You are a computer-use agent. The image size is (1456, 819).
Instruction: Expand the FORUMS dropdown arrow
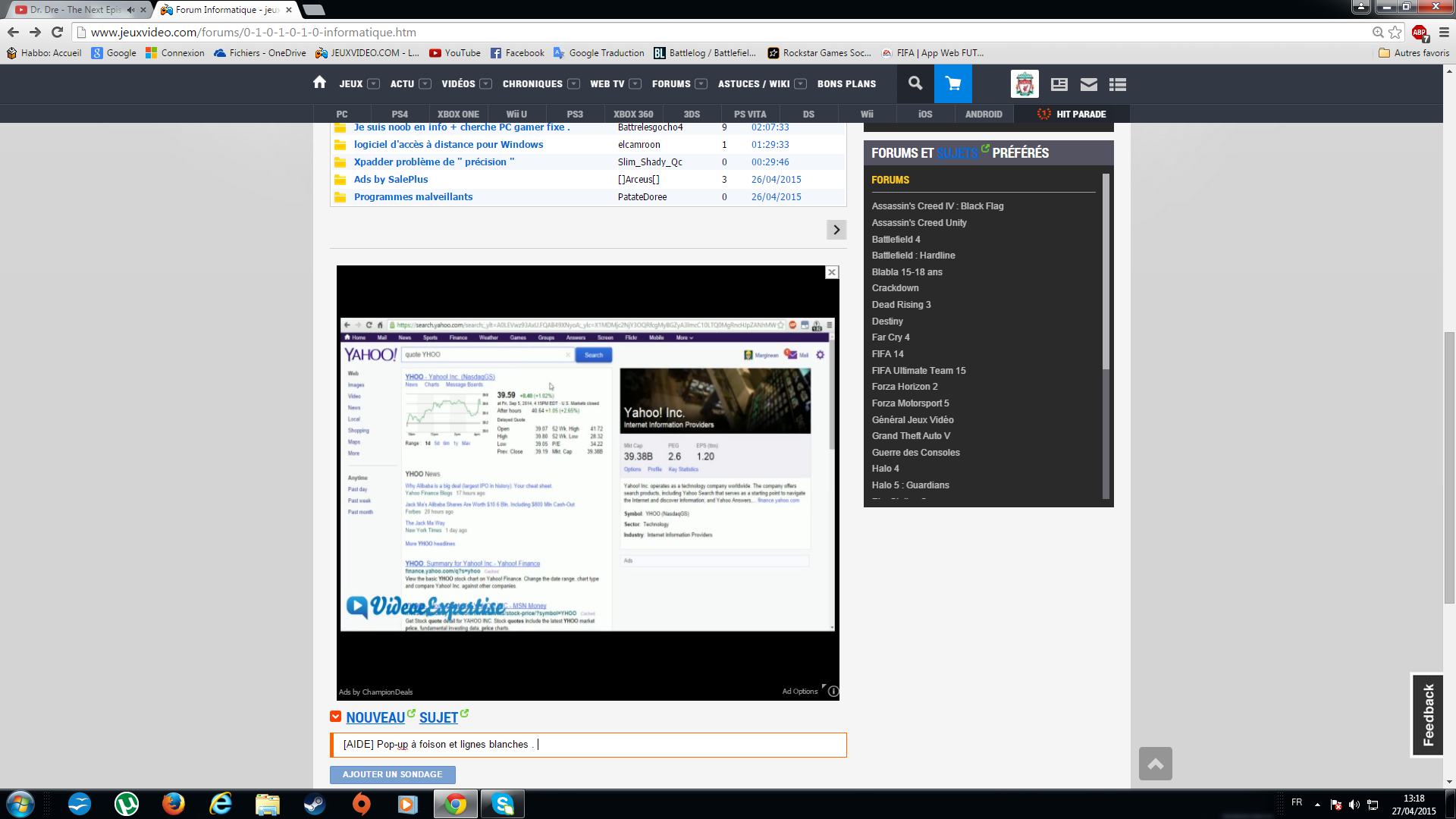[701, 84]
